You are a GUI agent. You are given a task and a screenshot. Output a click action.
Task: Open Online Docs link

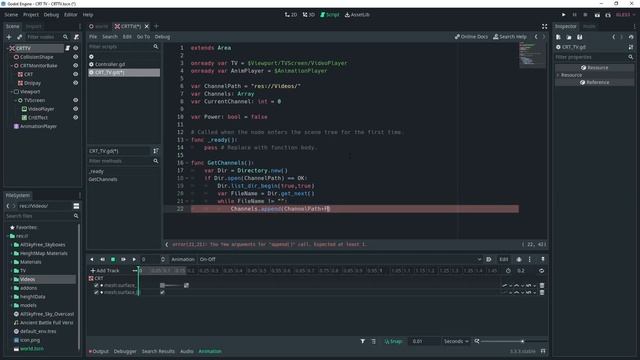471,37
